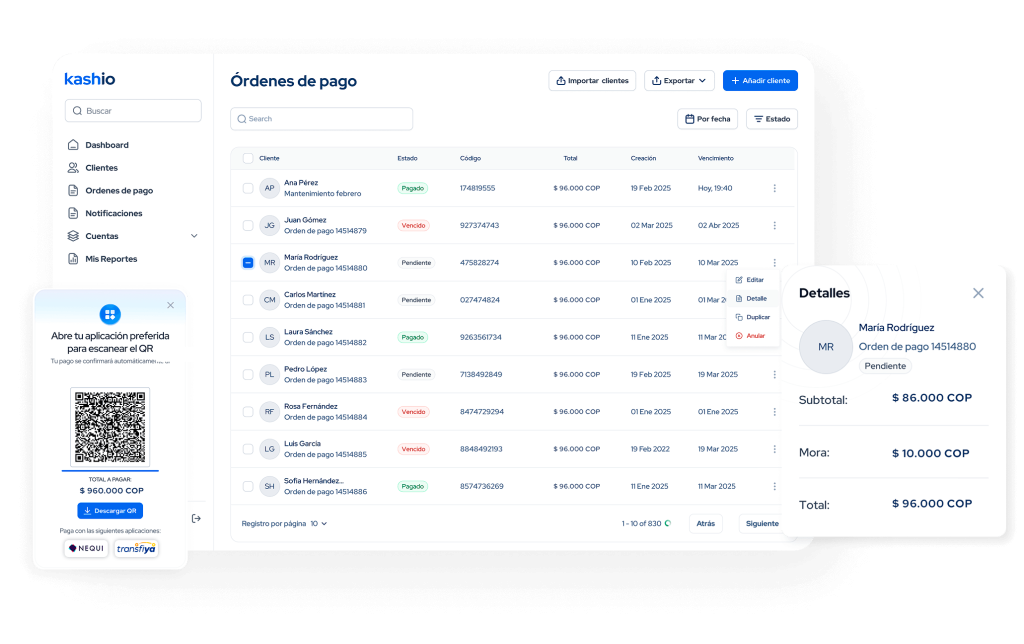Dismiss the QR code popup

click(x=170, y=305)
